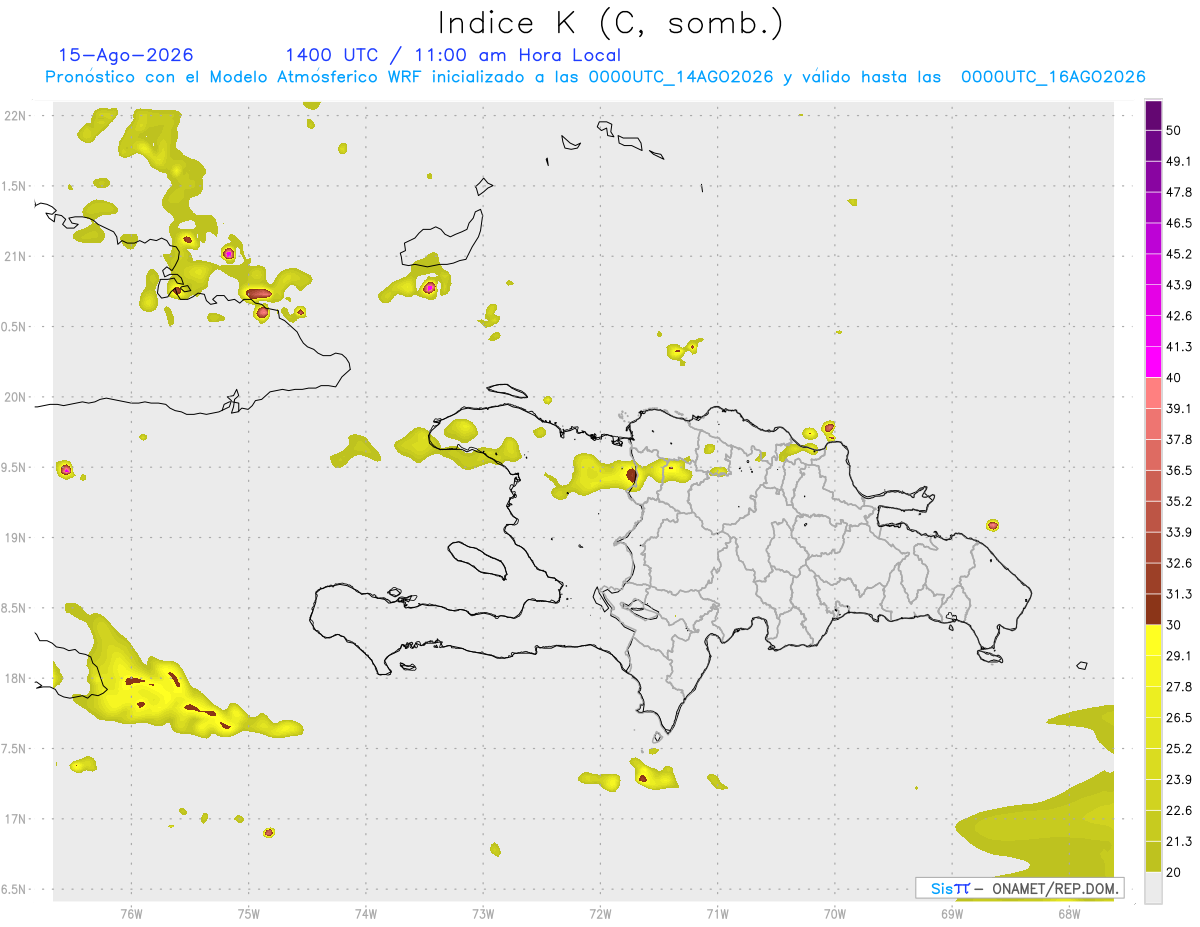The height and width of the screenshot is (927, 1200).
Task: Click the colorbar value "35.2"
Action: [x=1180, y=502]
